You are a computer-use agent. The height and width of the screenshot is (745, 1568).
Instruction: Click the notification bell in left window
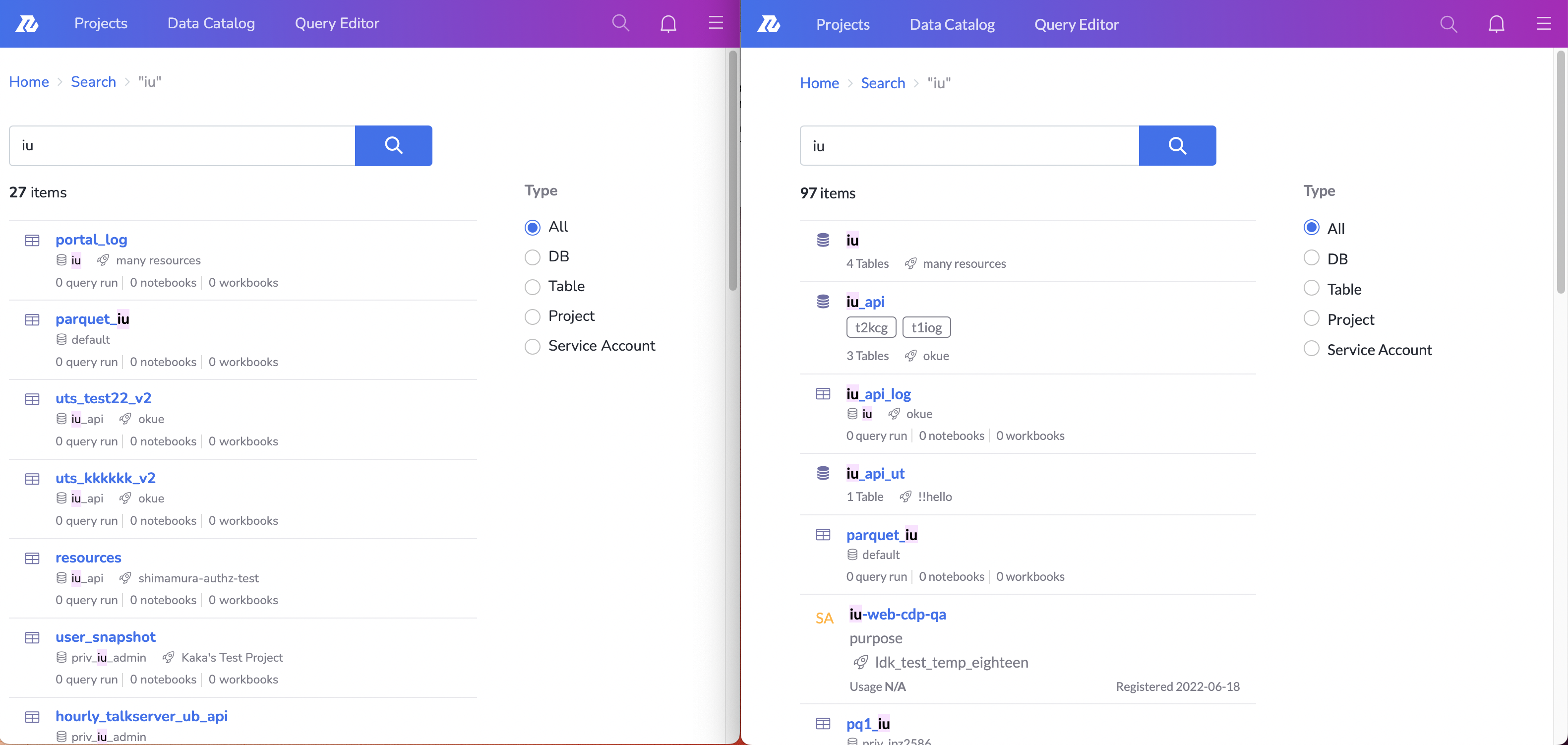668,24
